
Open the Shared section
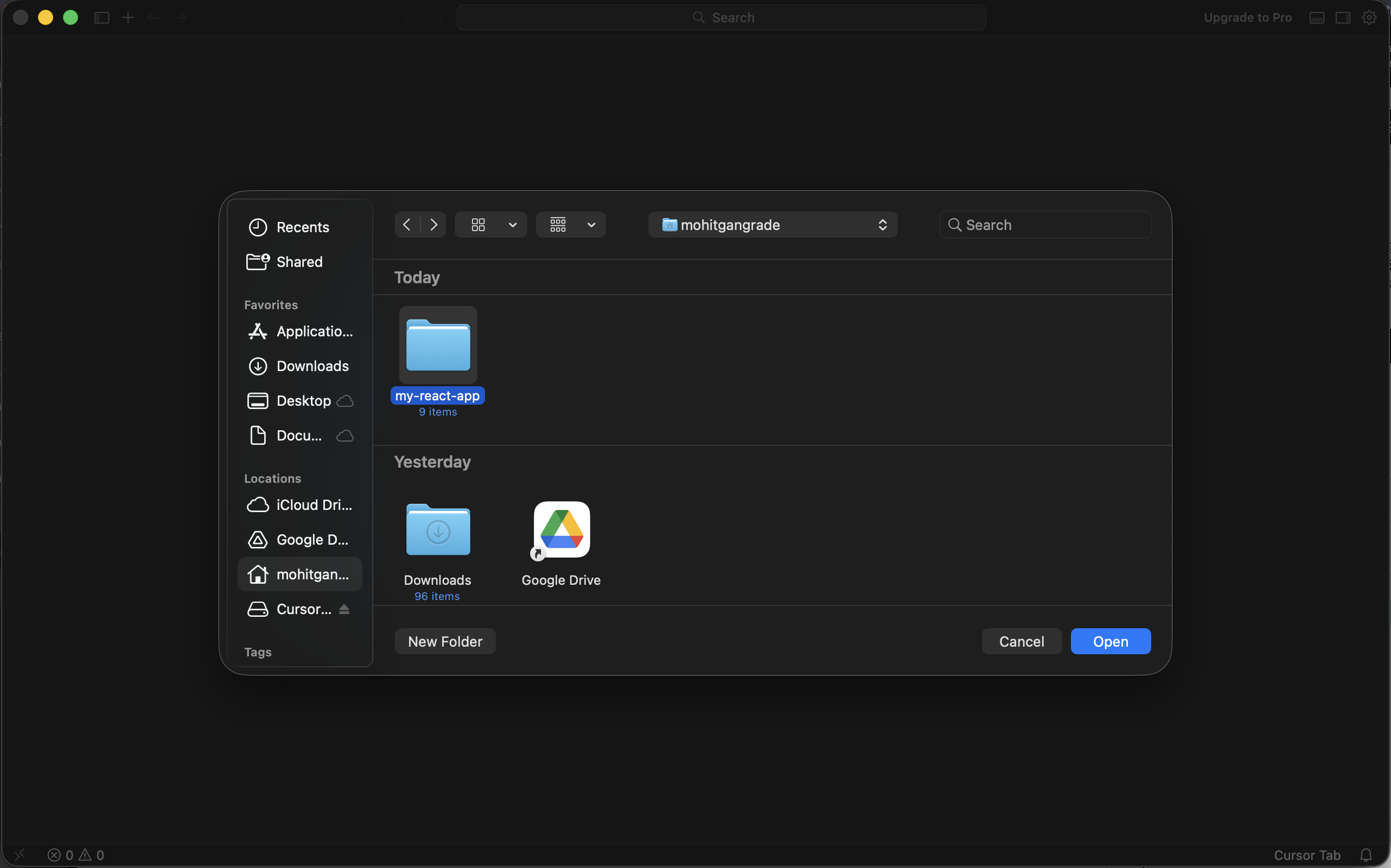[x=299, y=262]
